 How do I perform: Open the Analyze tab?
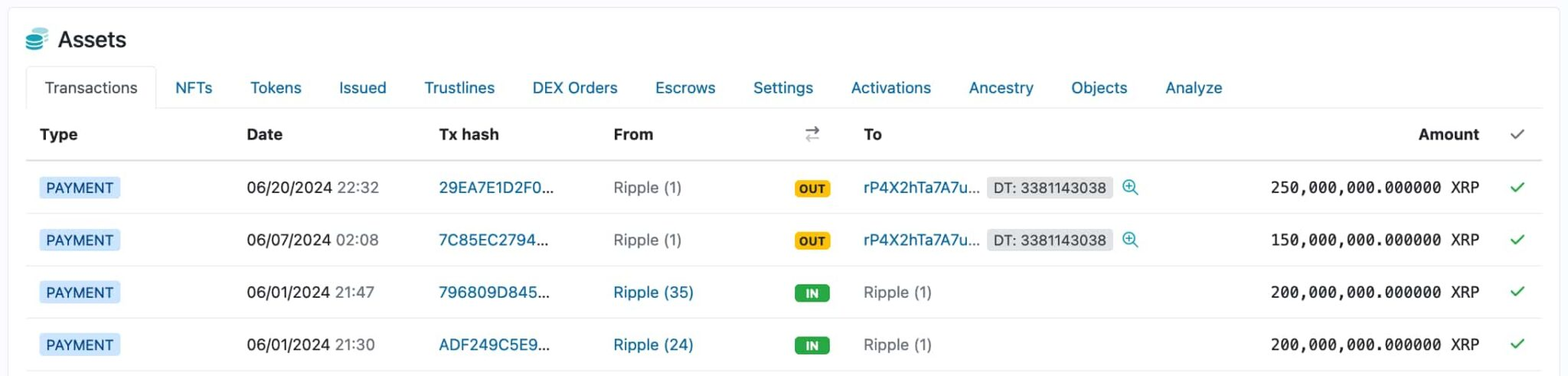[x=1194, y=88]
